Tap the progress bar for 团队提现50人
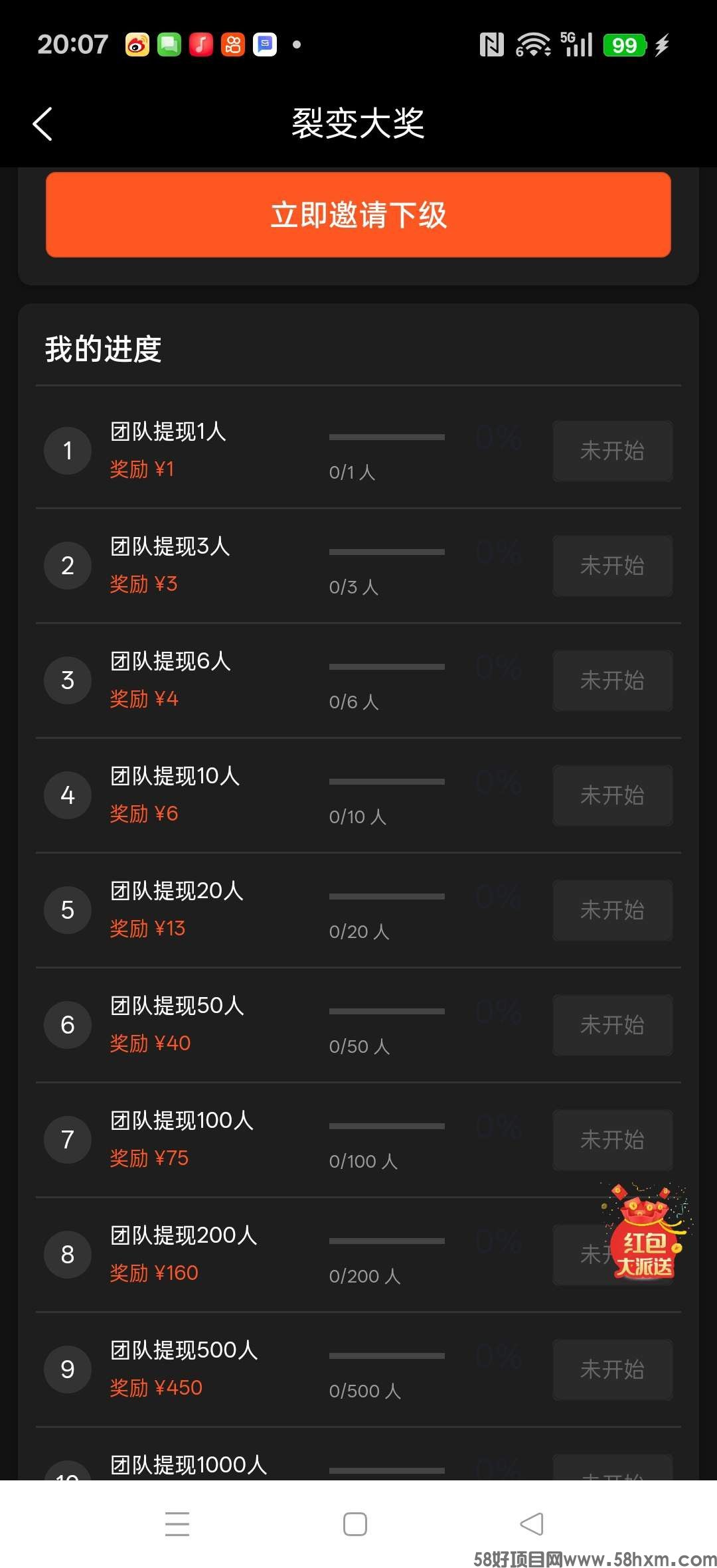717x1568 pixels. click(386, 1011)
